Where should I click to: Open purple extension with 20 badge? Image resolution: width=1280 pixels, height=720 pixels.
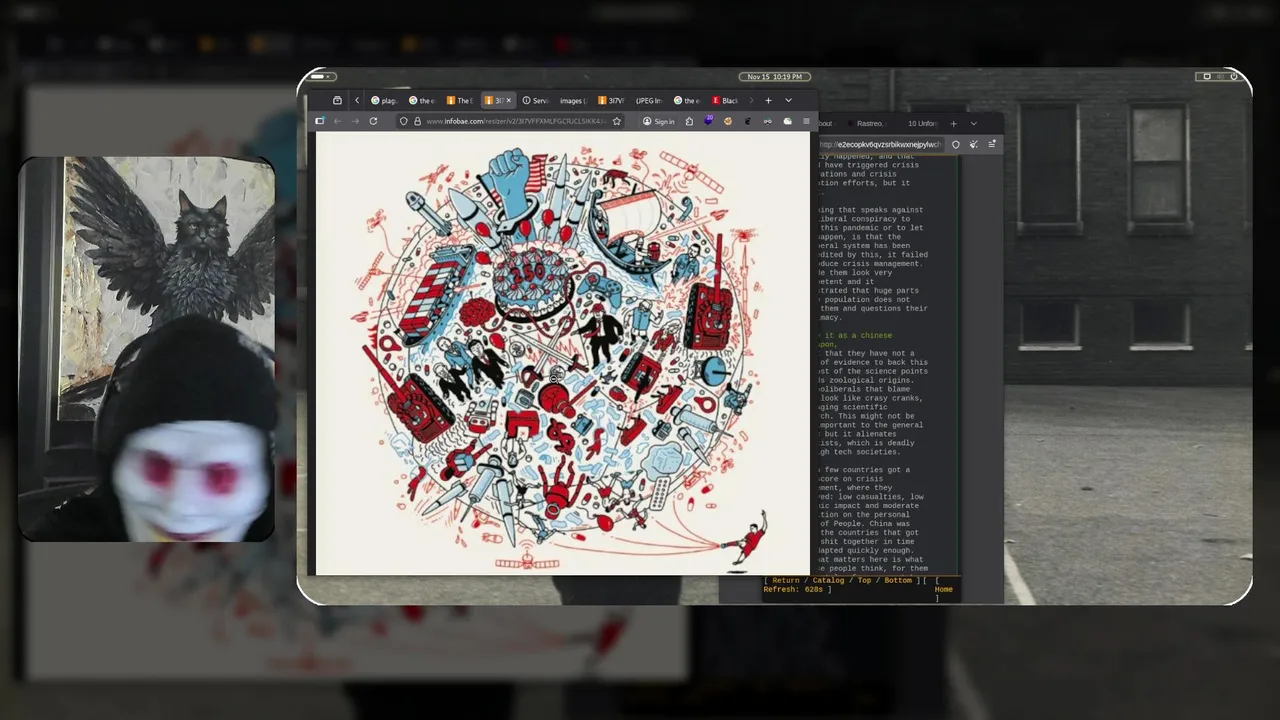coord(708,120)
